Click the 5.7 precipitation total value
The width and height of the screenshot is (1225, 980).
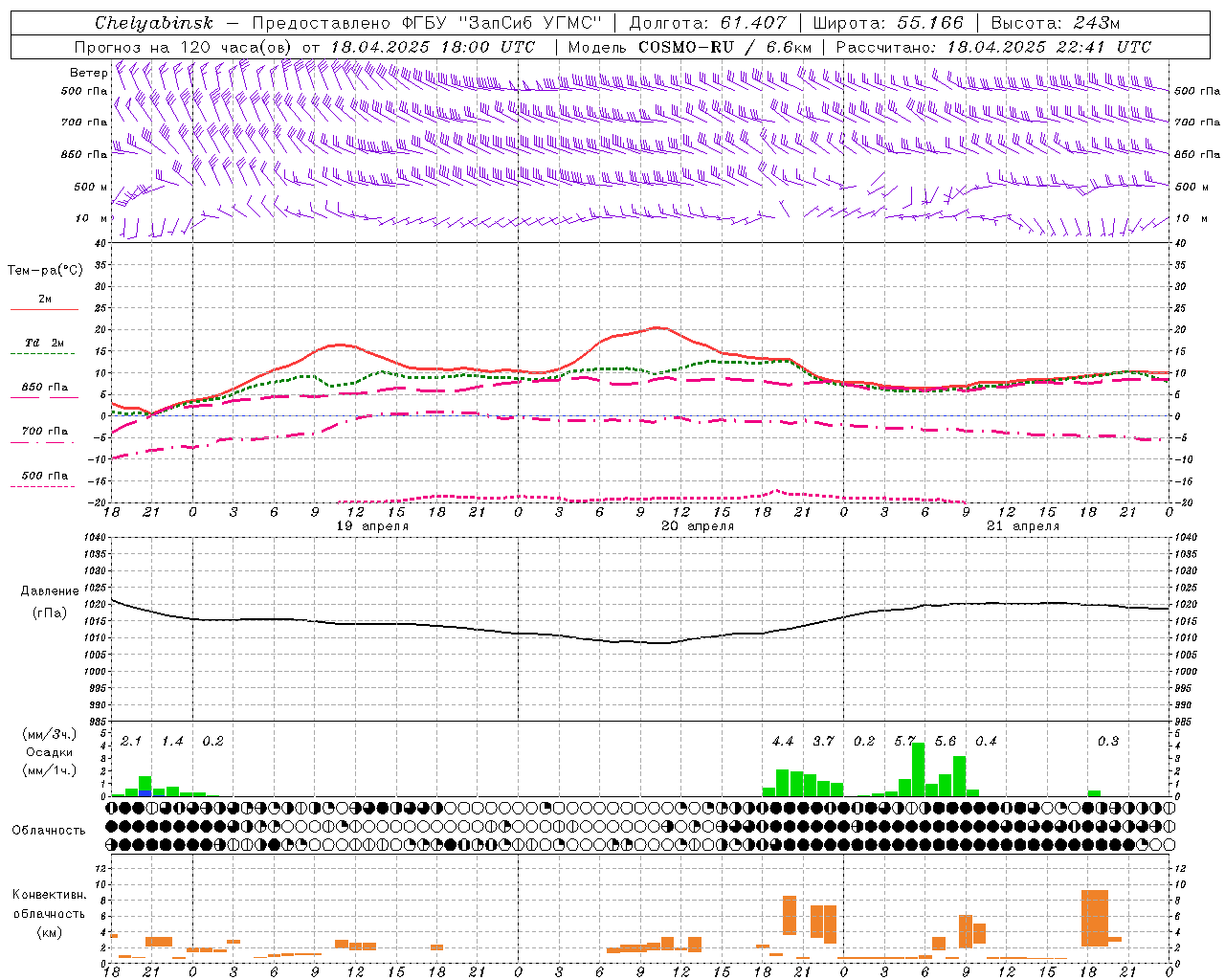tap(905, 742)
